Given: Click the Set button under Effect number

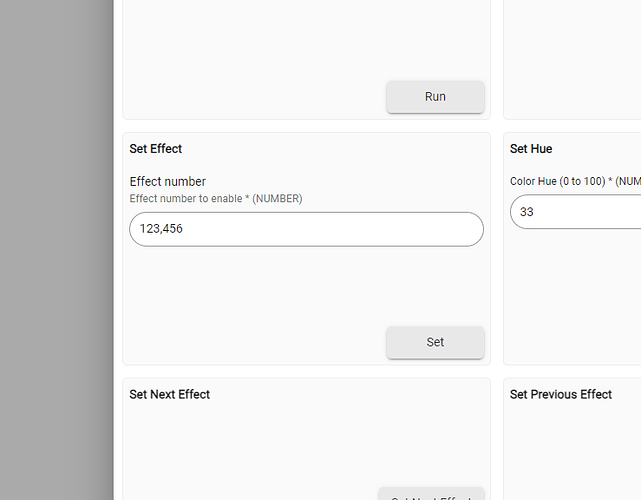Looking at the screenshot, I should click(435, 342).
